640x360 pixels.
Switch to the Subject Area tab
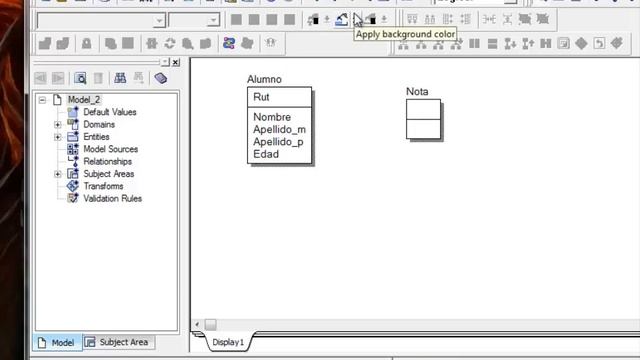point(119,342)
